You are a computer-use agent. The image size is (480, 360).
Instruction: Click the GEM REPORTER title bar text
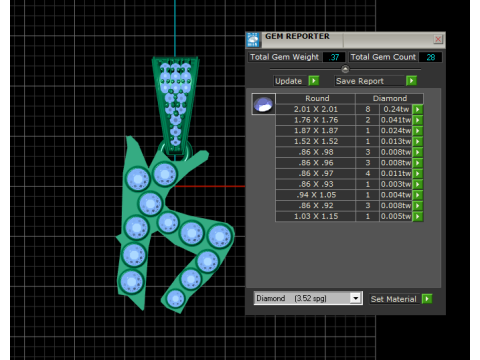297,36
